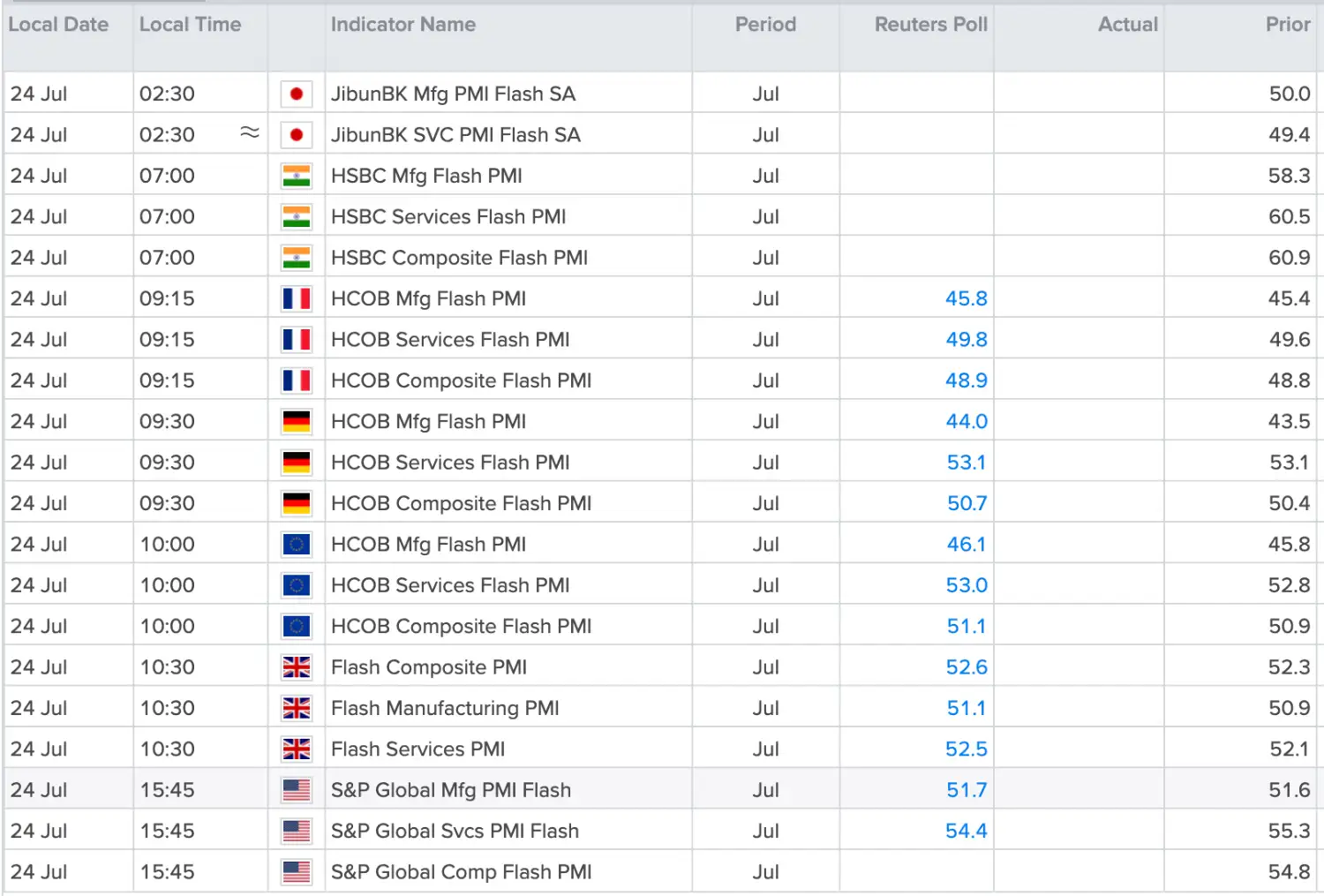Click the prior value 55.3

click(x=1289, y=832)
